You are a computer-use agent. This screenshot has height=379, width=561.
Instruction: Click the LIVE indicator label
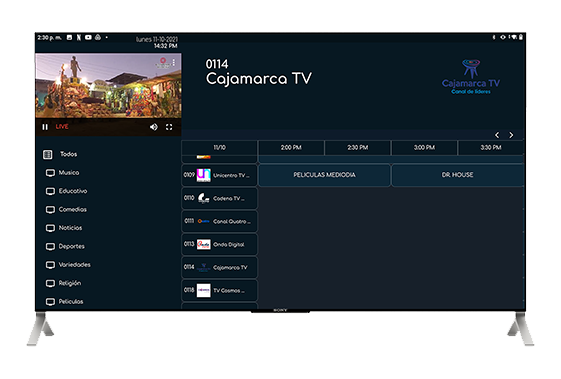(62, 127)
